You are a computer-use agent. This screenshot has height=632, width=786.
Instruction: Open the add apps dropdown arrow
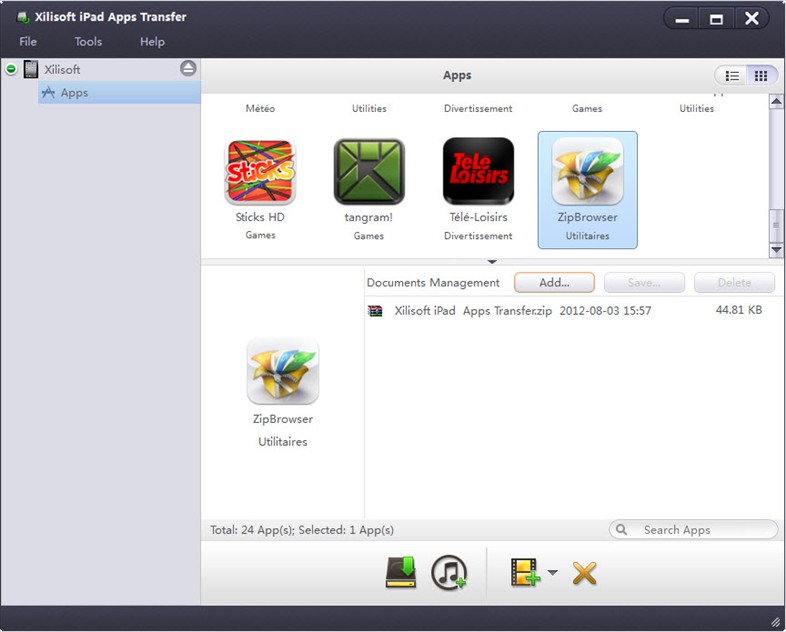(x=552, y=572)
